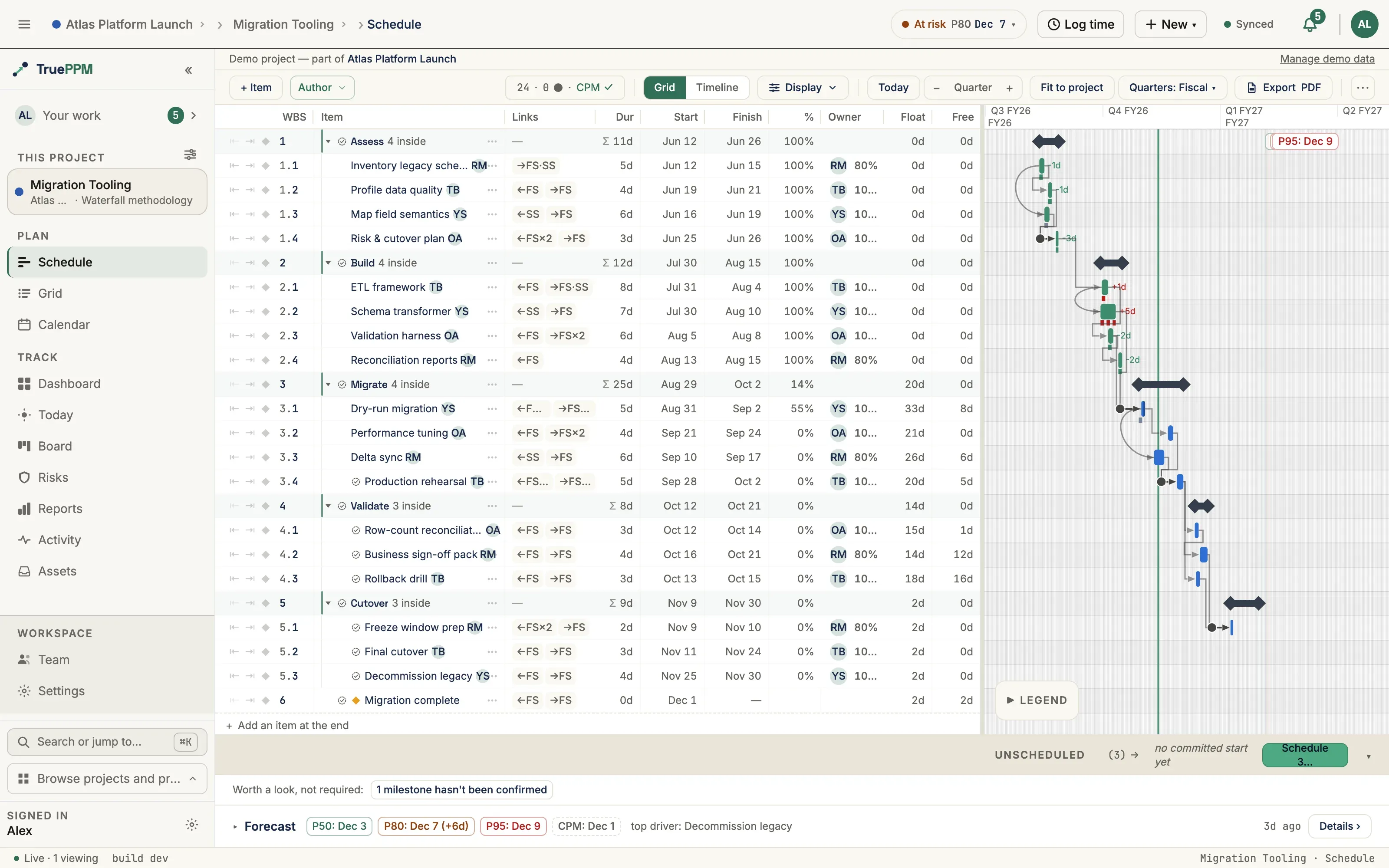Screen dimensions: 1389x868
Task: Open the Team workspace page
Action: (107, 660)
